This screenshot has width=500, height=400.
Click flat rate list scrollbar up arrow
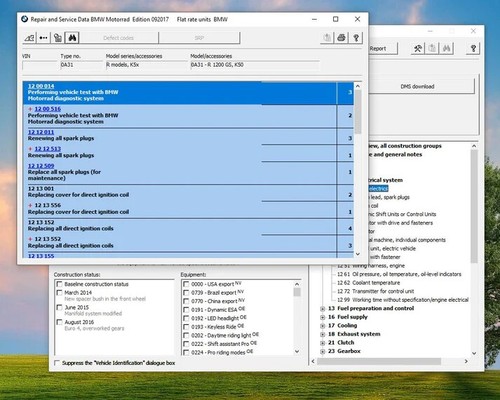click(358, 86)
